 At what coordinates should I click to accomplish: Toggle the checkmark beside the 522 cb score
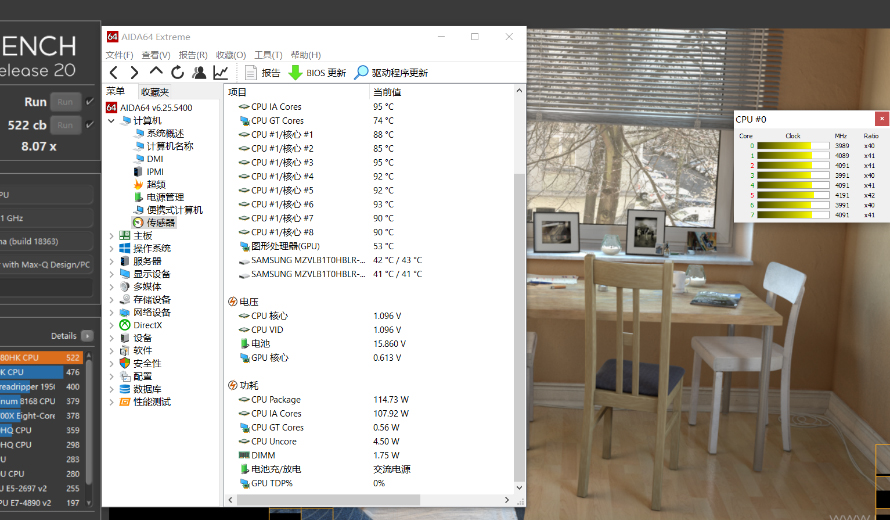click(90, 125)
